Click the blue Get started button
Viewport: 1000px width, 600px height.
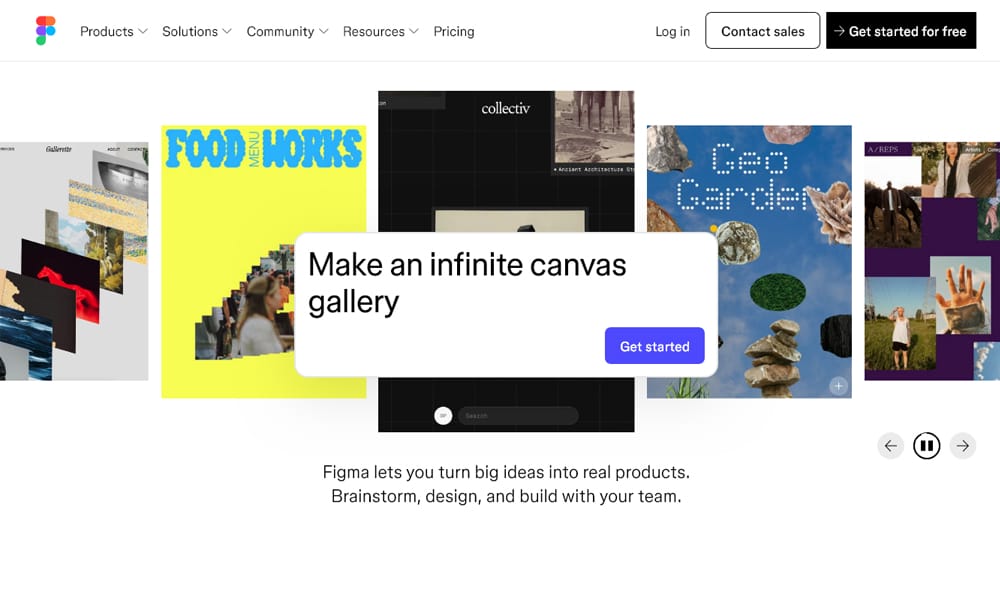(x=654, y=346)
